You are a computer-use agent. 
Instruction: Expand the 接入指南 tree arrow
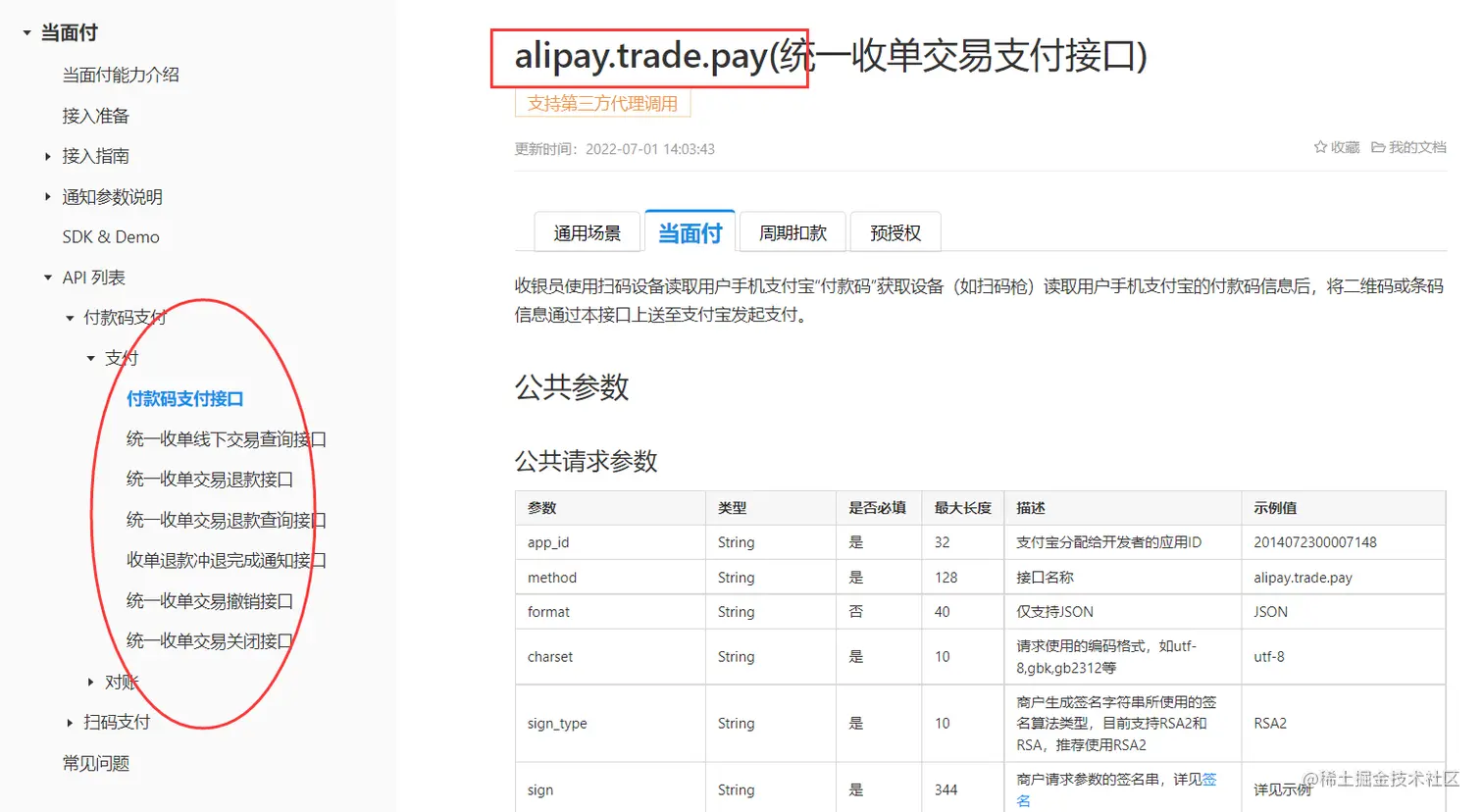tap(47, 156)
